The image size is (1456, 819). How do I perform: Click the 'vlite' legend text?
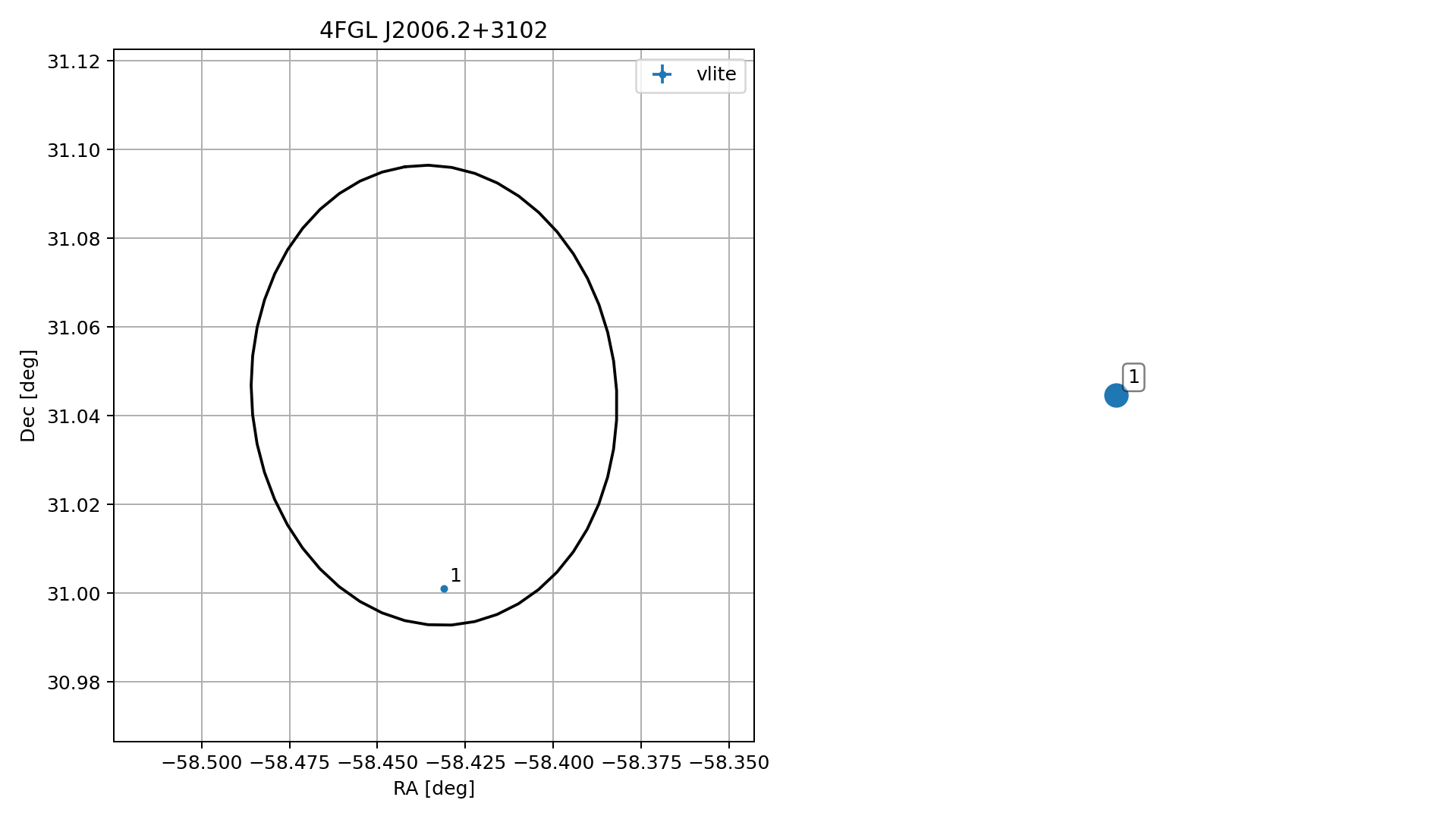pyautogui.click(x=716, y=74)
